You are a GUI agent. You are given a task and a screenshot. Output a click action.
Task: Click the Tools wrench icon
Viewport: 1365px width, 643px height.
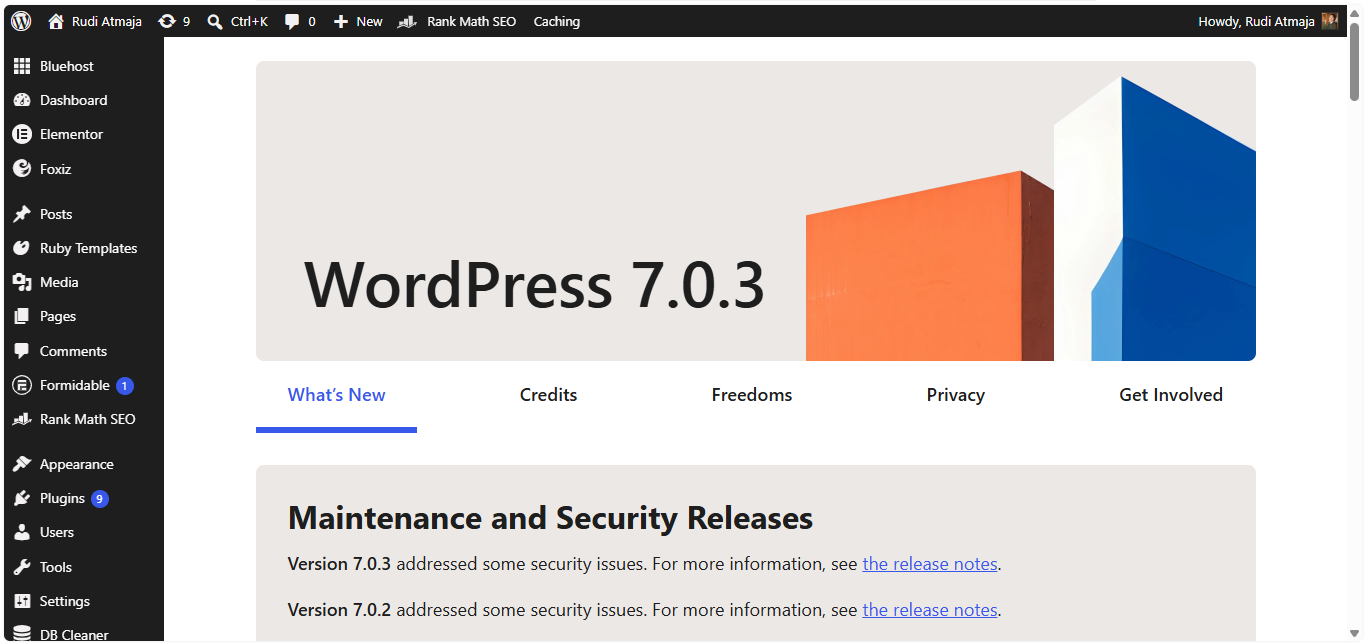tap(22, 567)
